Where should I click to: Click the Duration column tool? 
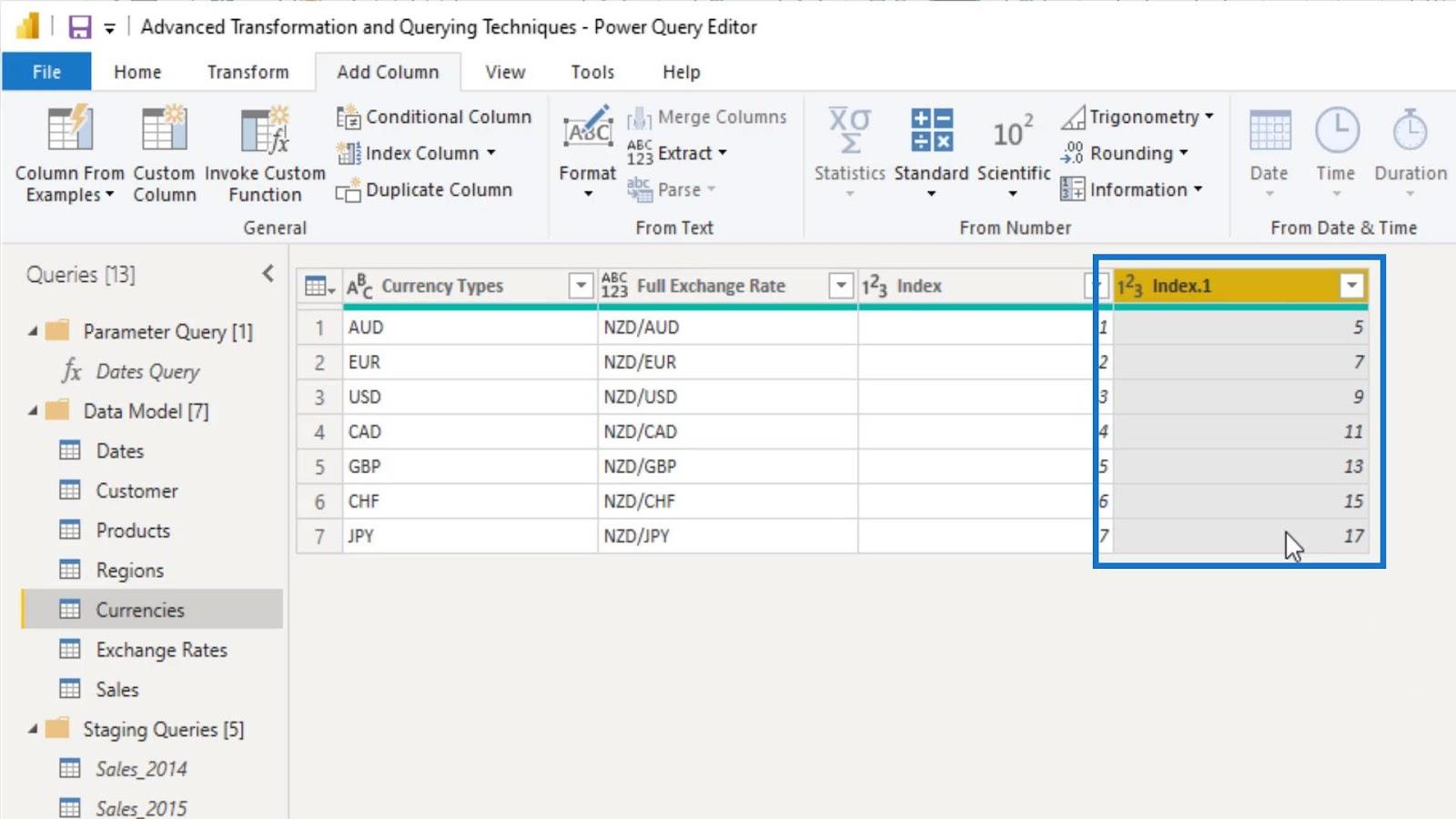pos(1410,151)
